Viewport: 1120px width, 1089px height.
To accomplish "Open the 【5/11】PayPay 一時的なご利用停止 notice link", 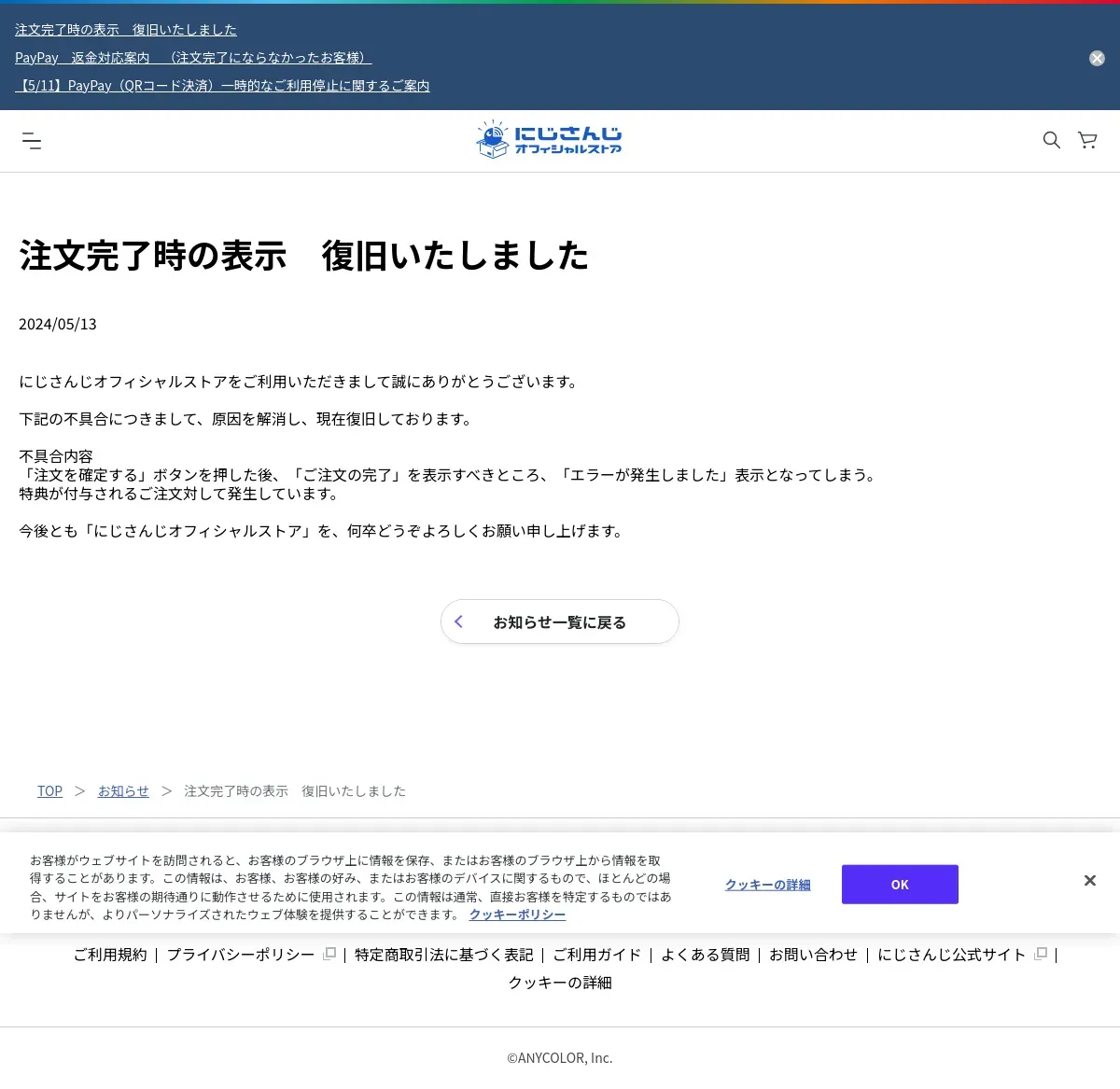I will (x=222, y=86).
